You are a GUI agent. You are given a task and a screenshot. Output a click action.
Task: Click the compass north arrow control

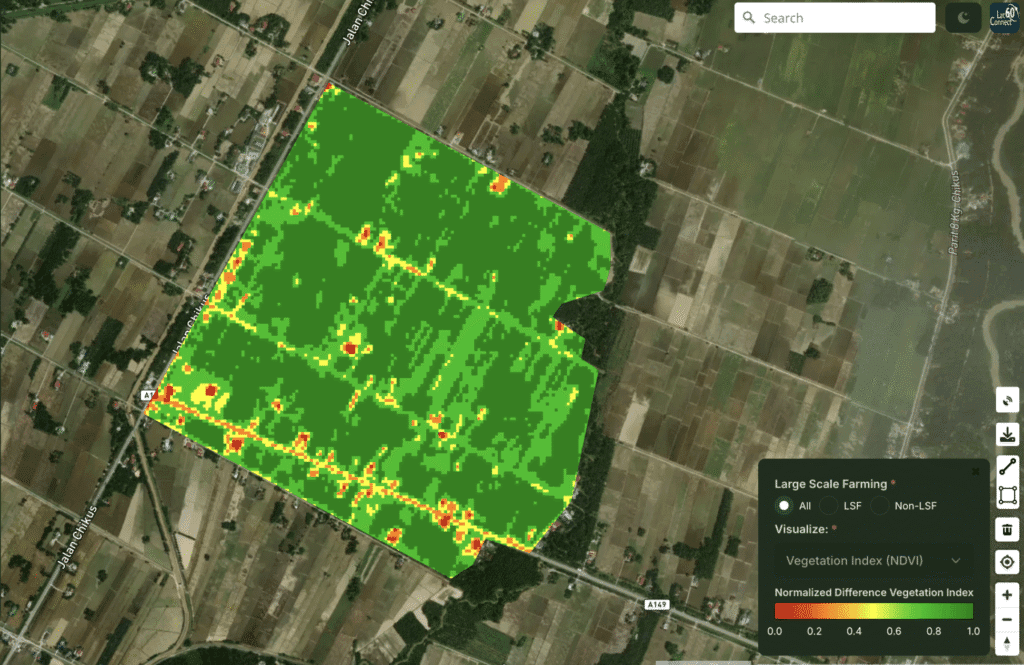click(x=1007, y=646)
